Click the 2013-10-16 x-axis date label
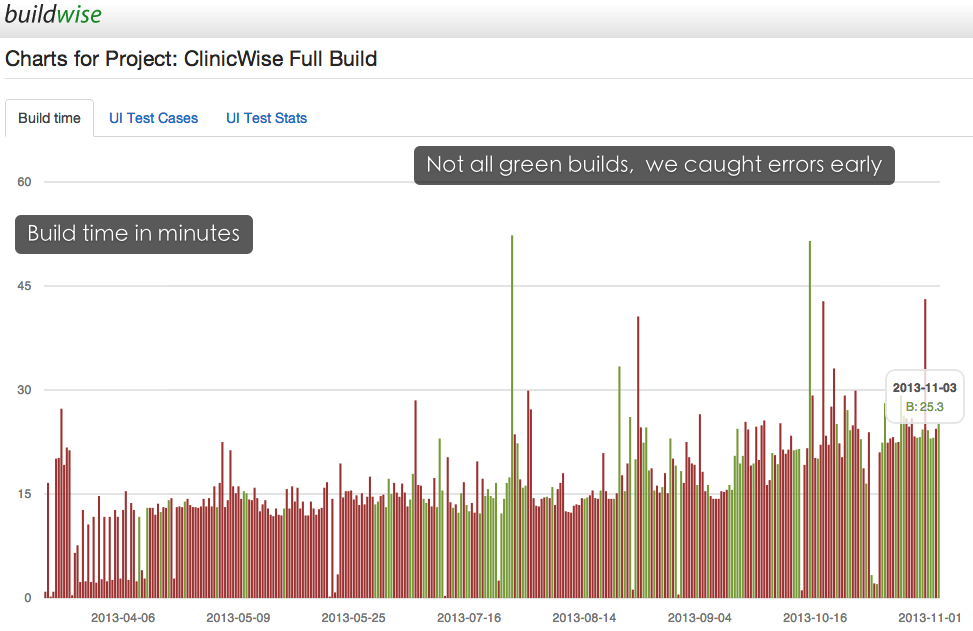 pyautogui.click(x=815, y=618)
